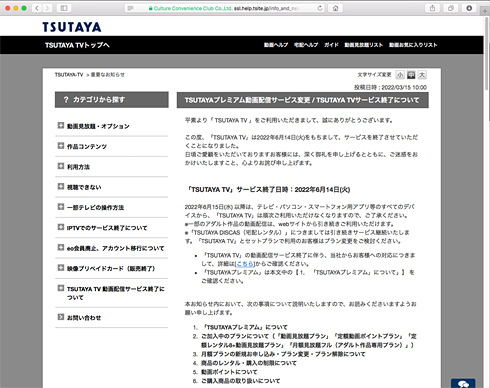This screenshot has height=388, width=490.
Task: Expand TSUTAYA TV 動画配信サービス終了について category
Action: [112, 293]
